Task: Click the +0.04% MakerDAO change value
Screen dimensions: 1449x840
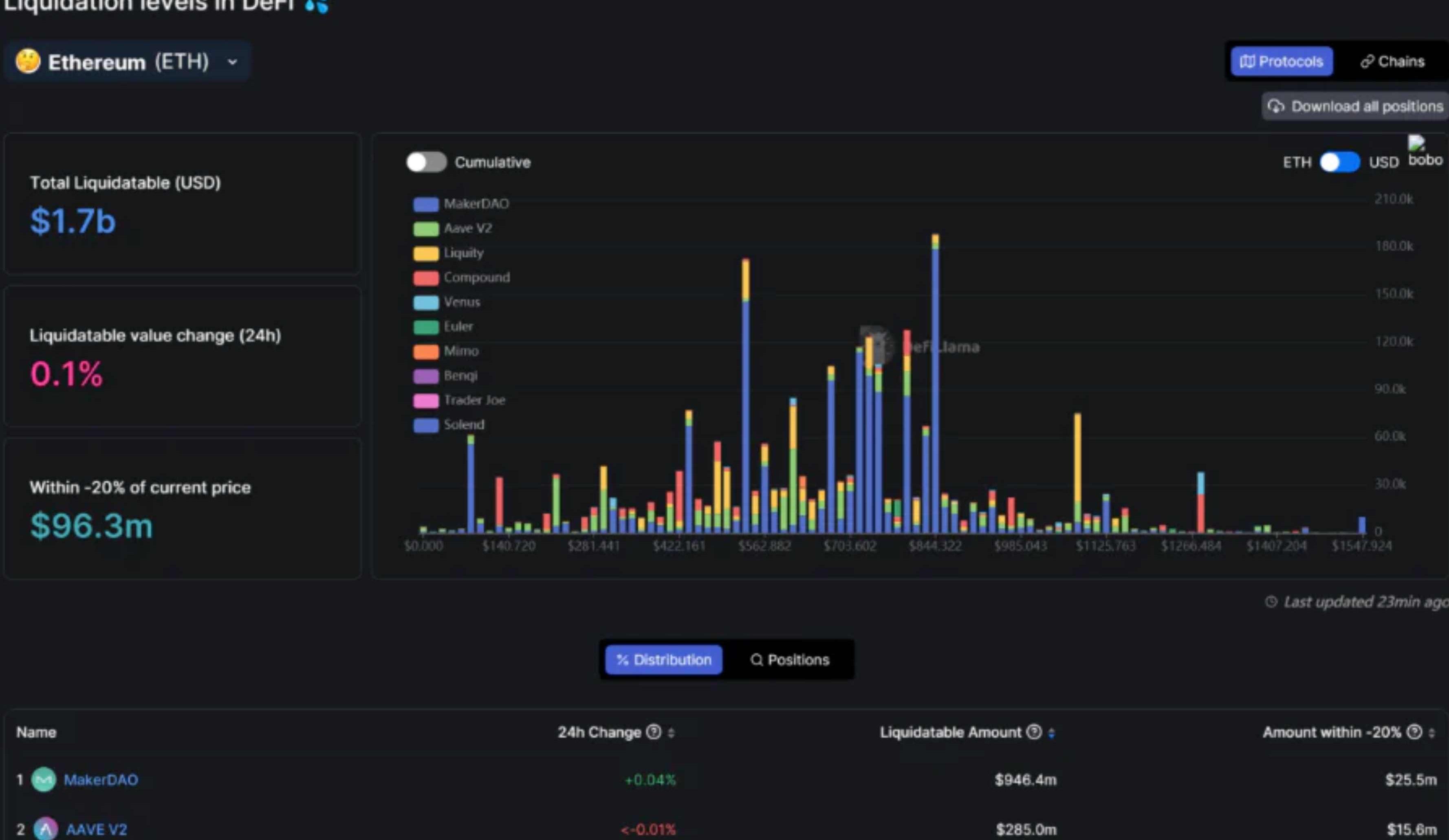Action: [650, 780]
